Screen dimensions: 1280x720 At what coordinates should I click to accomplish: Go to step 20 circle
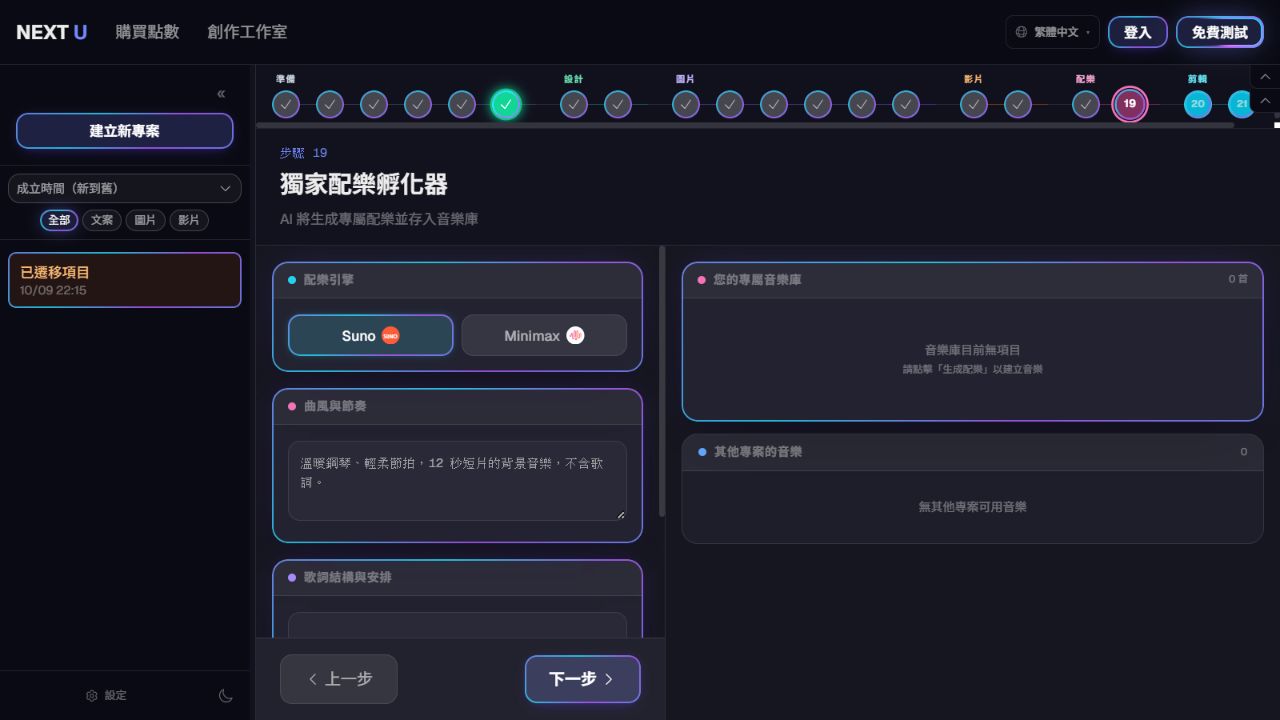tap(1197, 104)
